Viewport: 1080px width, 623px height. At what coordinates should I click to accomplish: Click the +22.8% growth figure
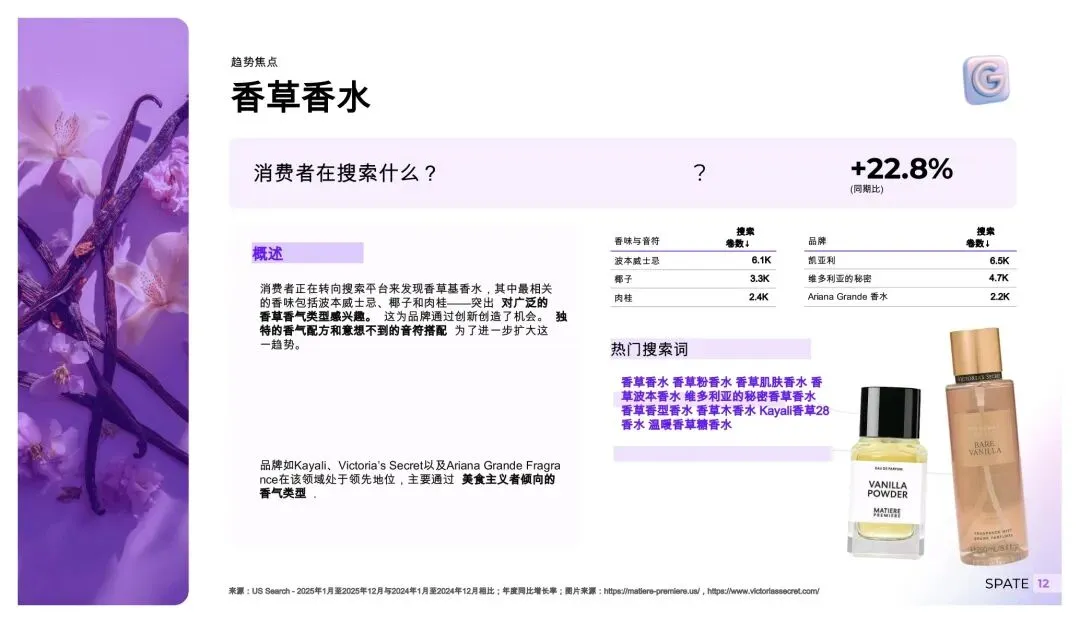click(x=902, y=169)
